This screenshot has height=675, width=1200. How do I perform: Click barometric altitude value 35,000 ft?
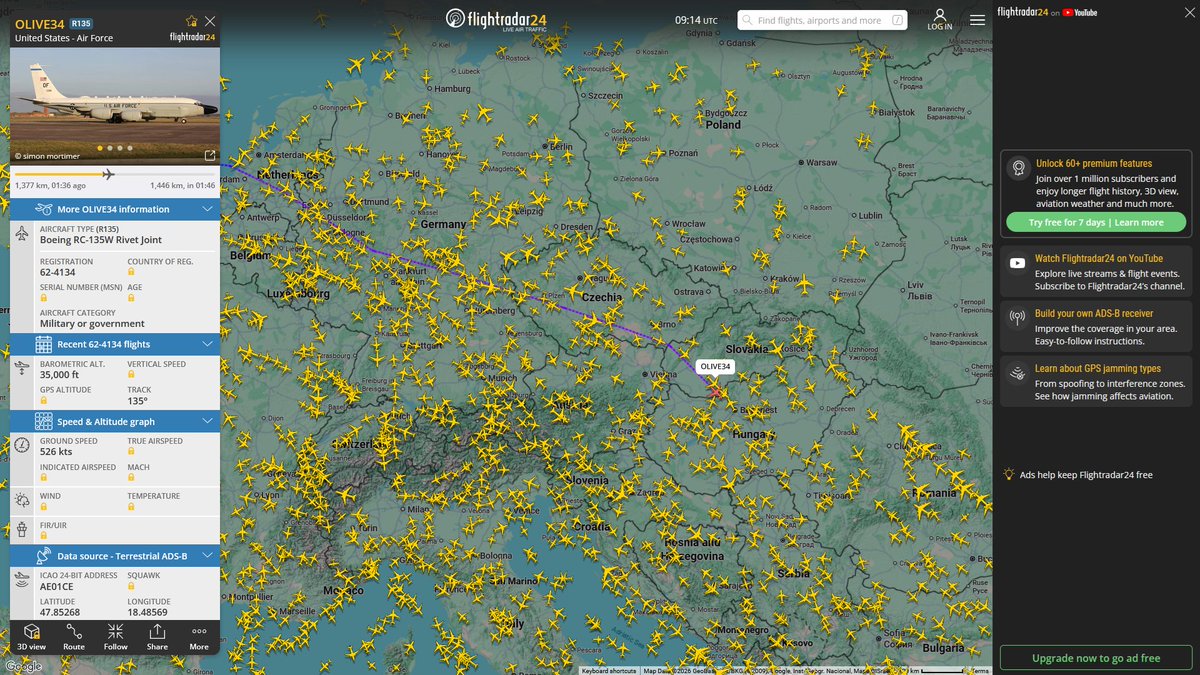point(59,375)
